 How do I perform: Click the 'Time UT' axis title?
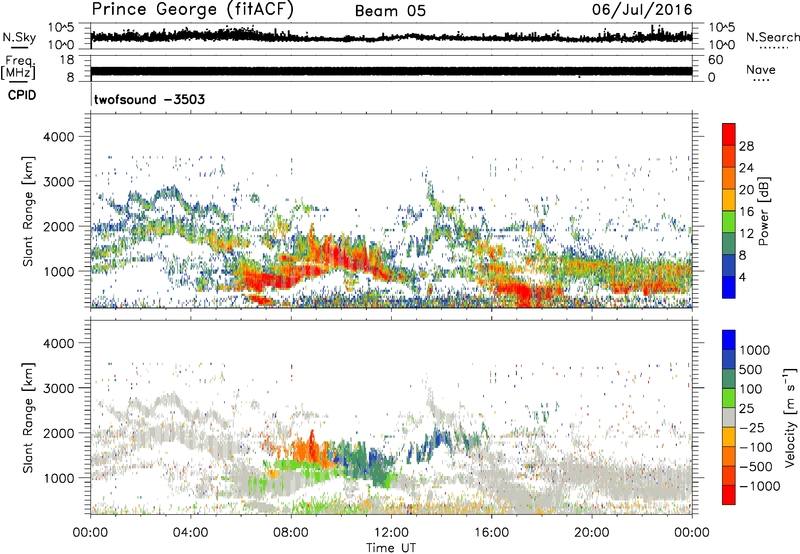point(391,548)
